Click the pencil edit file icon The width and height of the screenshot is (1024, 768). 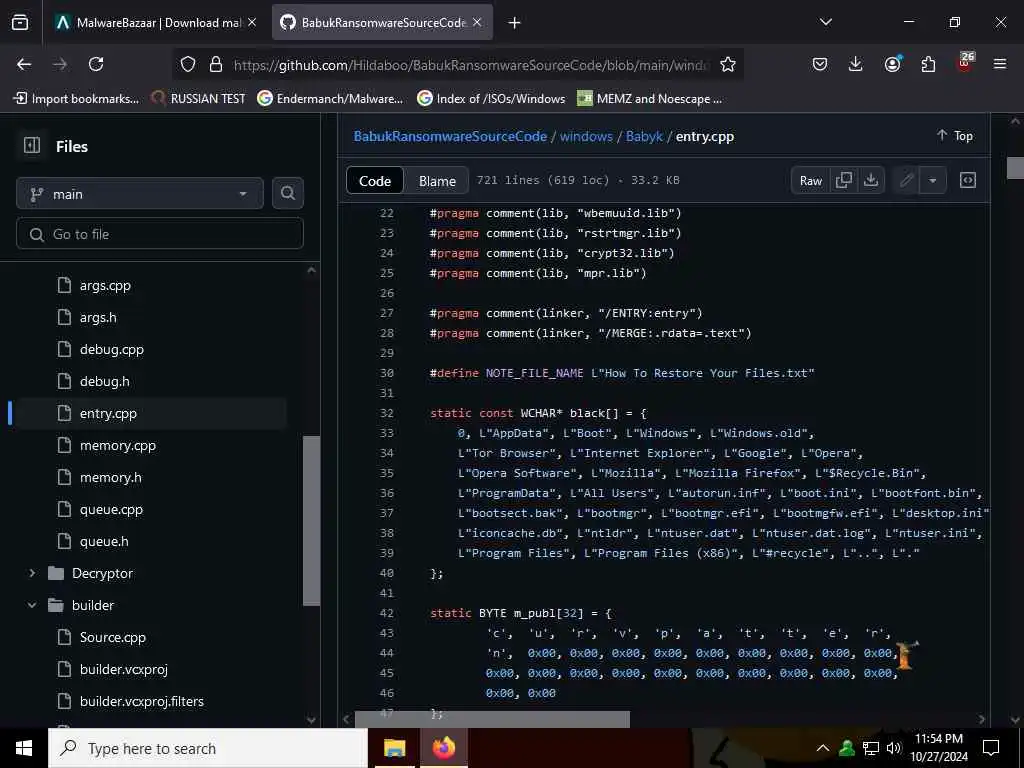point(906,180)
